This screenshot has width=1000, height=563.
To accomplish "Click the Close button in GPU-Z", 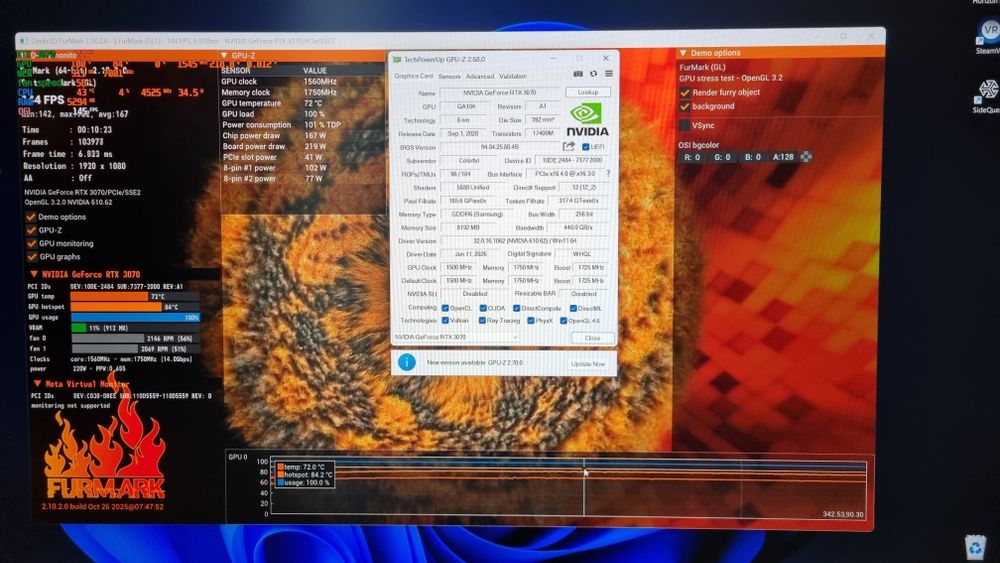I will click(592, 337).
